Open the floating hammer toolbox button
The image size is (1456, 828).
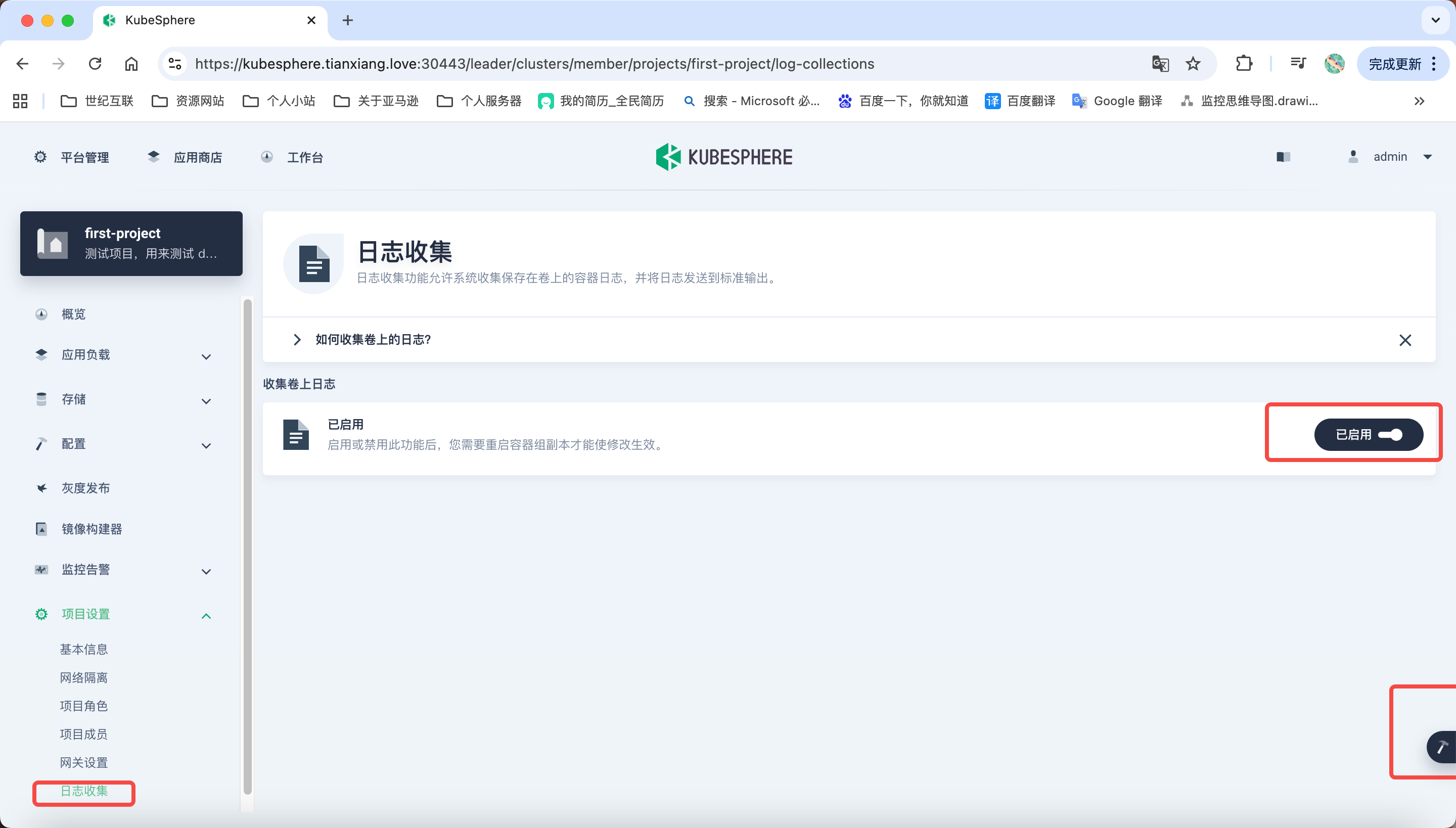tap(1442, 747)
